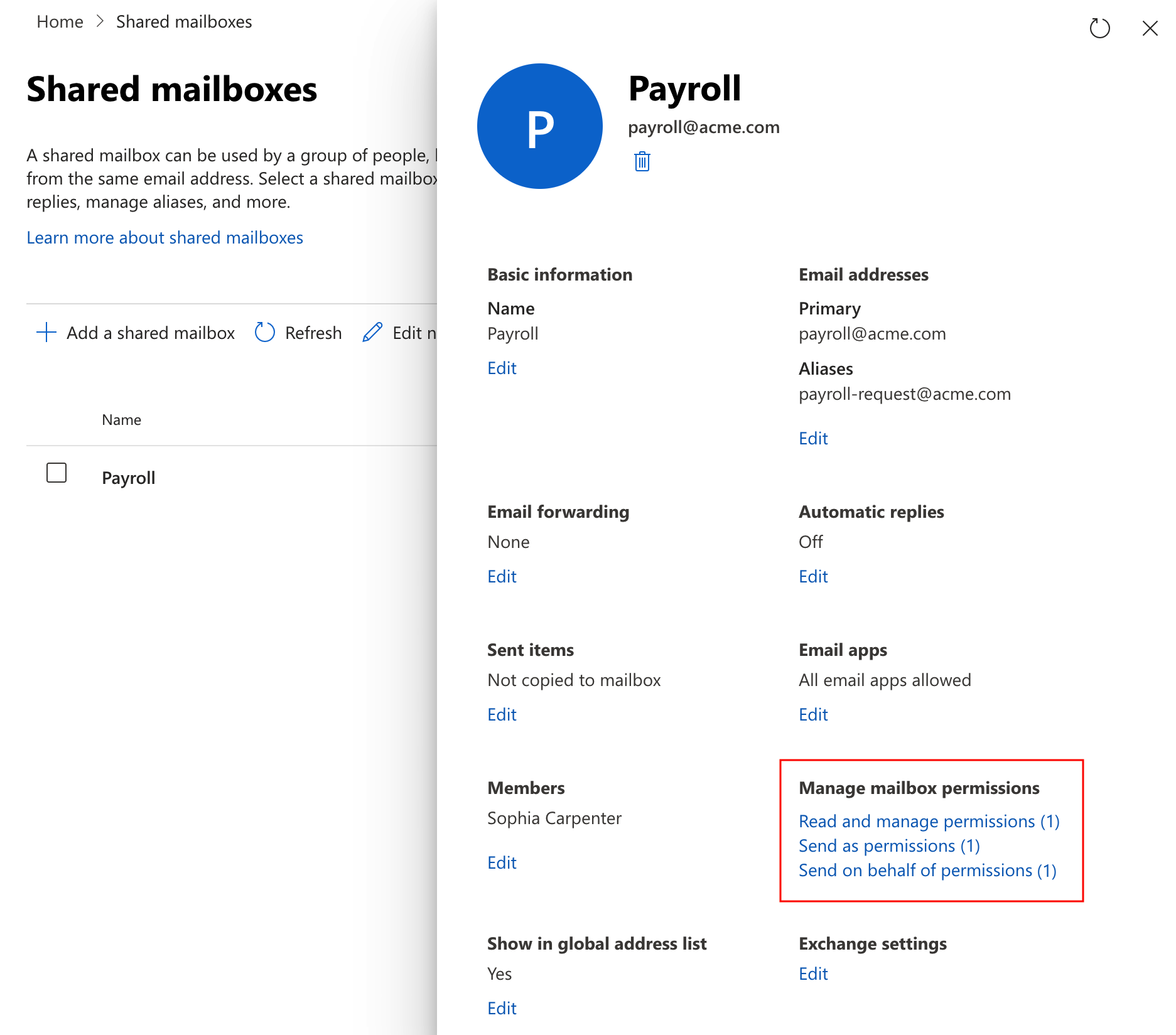Viewport: 1176px width, 1035px height.
Task: Edit the Sent items setting
Action: click(502, 714)
